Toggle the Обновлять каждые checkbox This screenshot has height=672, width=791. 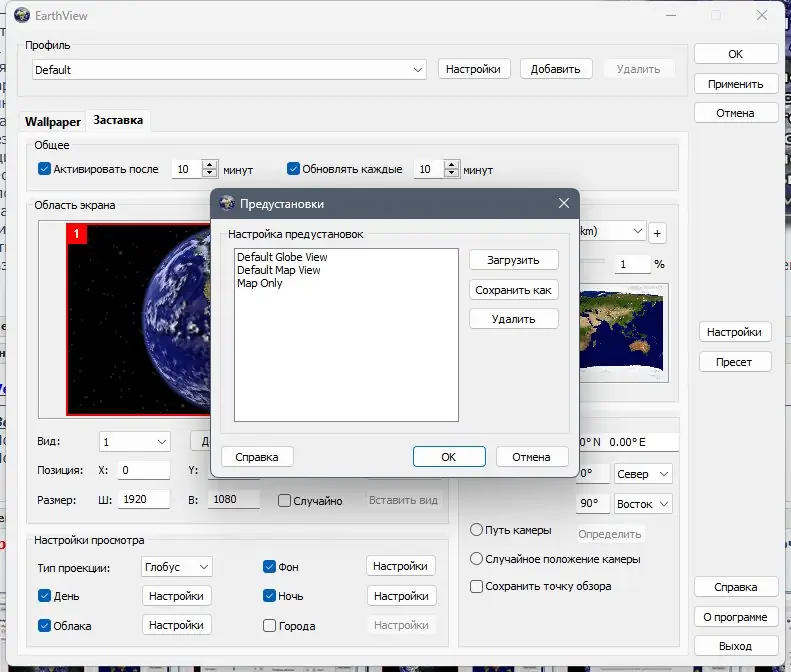pos(293,169)
